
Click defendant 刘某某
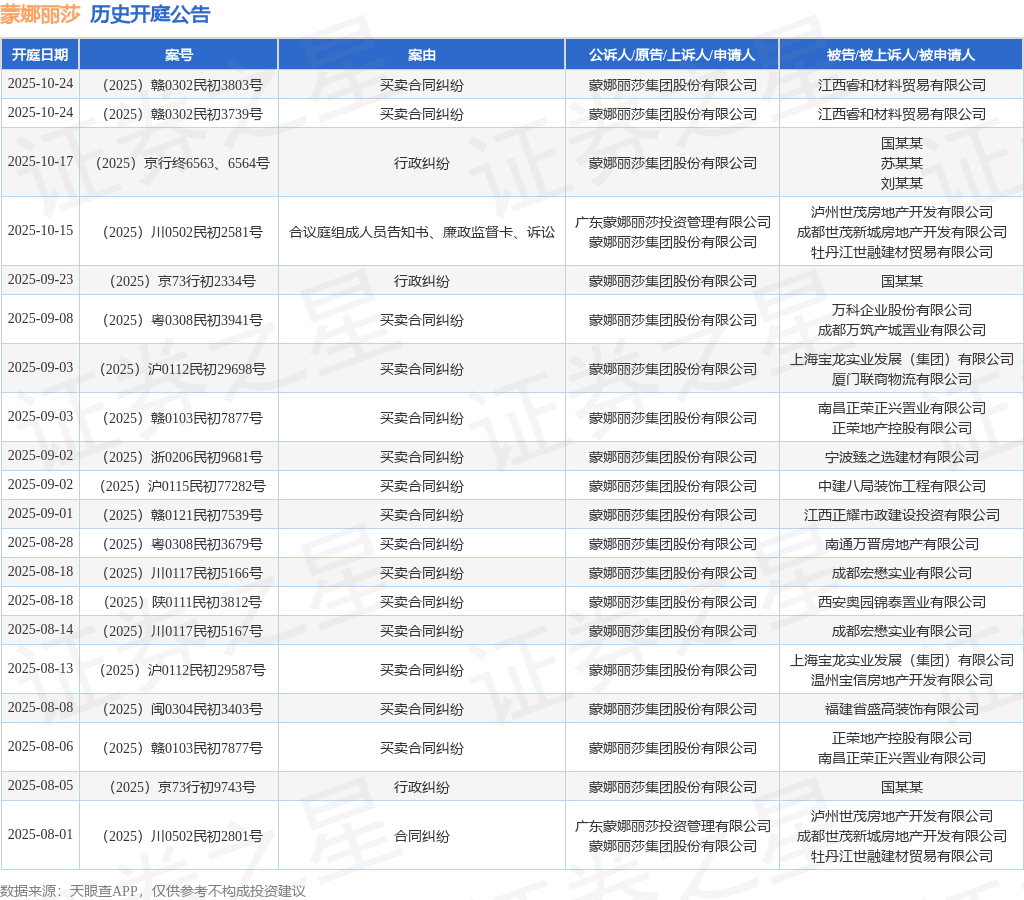[901, 184]
